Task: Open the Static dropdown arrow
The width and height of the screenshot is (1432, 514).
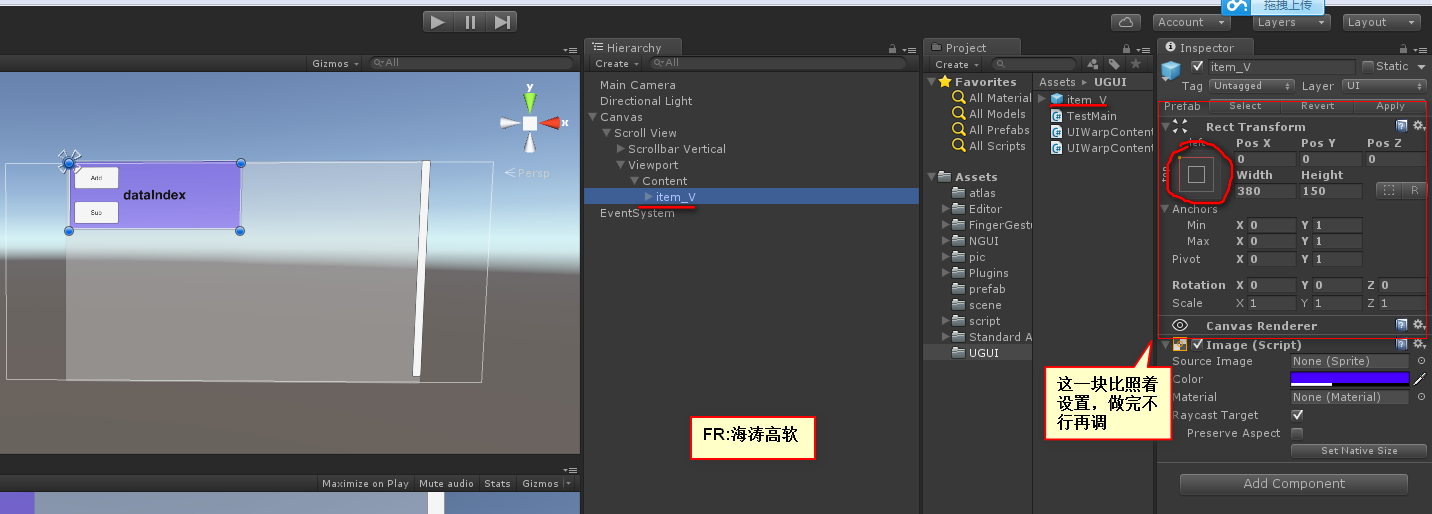Action: coord(1419,66)
